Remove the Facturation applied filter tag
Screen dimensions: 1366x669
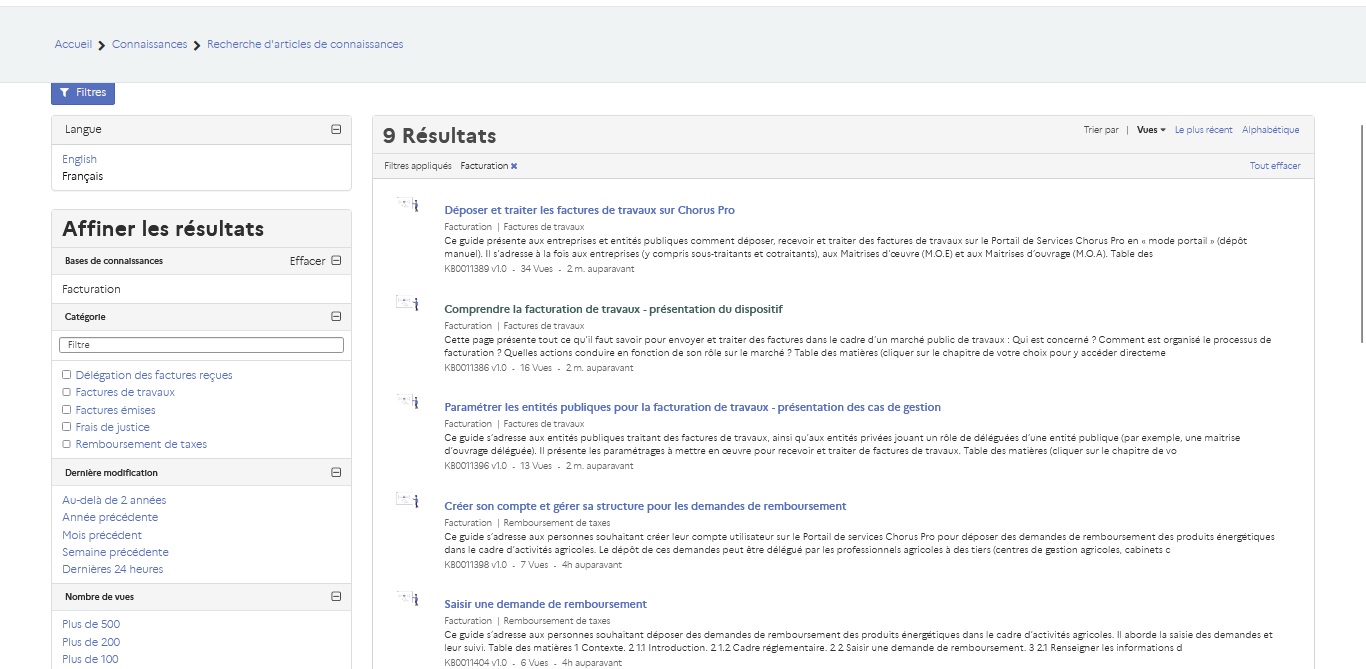click(x=514, y=166)
